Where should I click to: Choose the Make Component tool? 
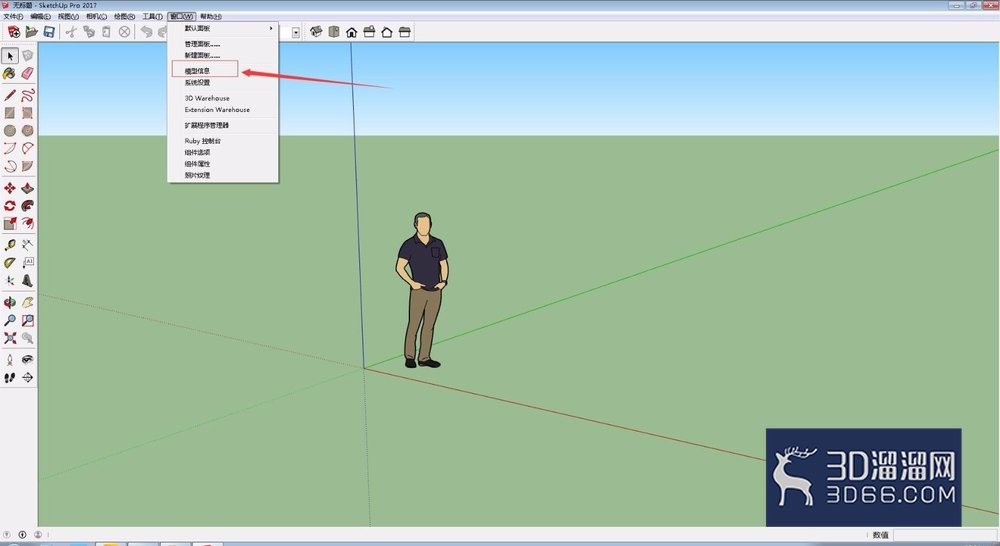(x=27, y=55)
